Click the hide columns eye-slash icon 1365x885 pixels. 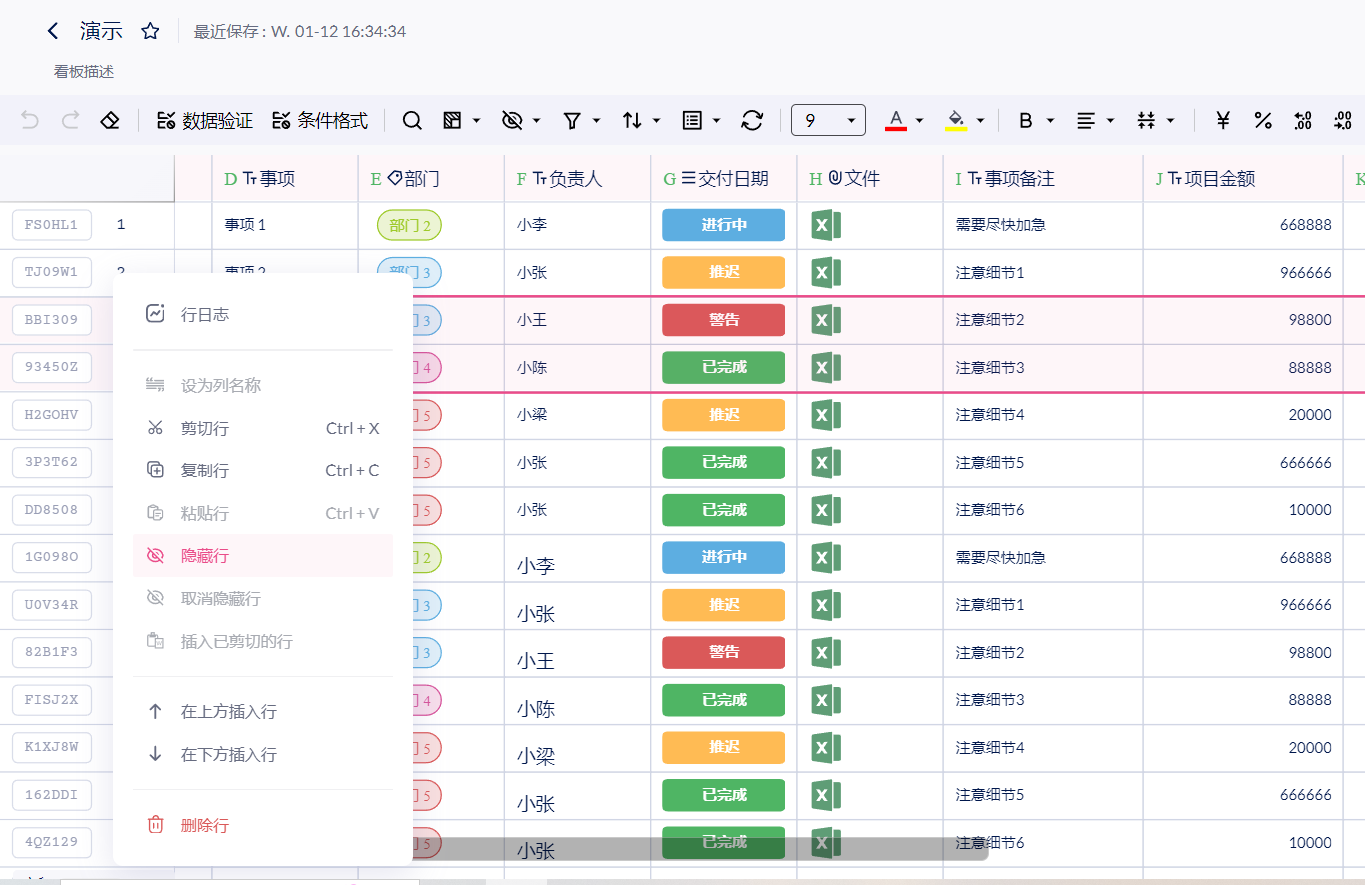(x=512, y=120)
